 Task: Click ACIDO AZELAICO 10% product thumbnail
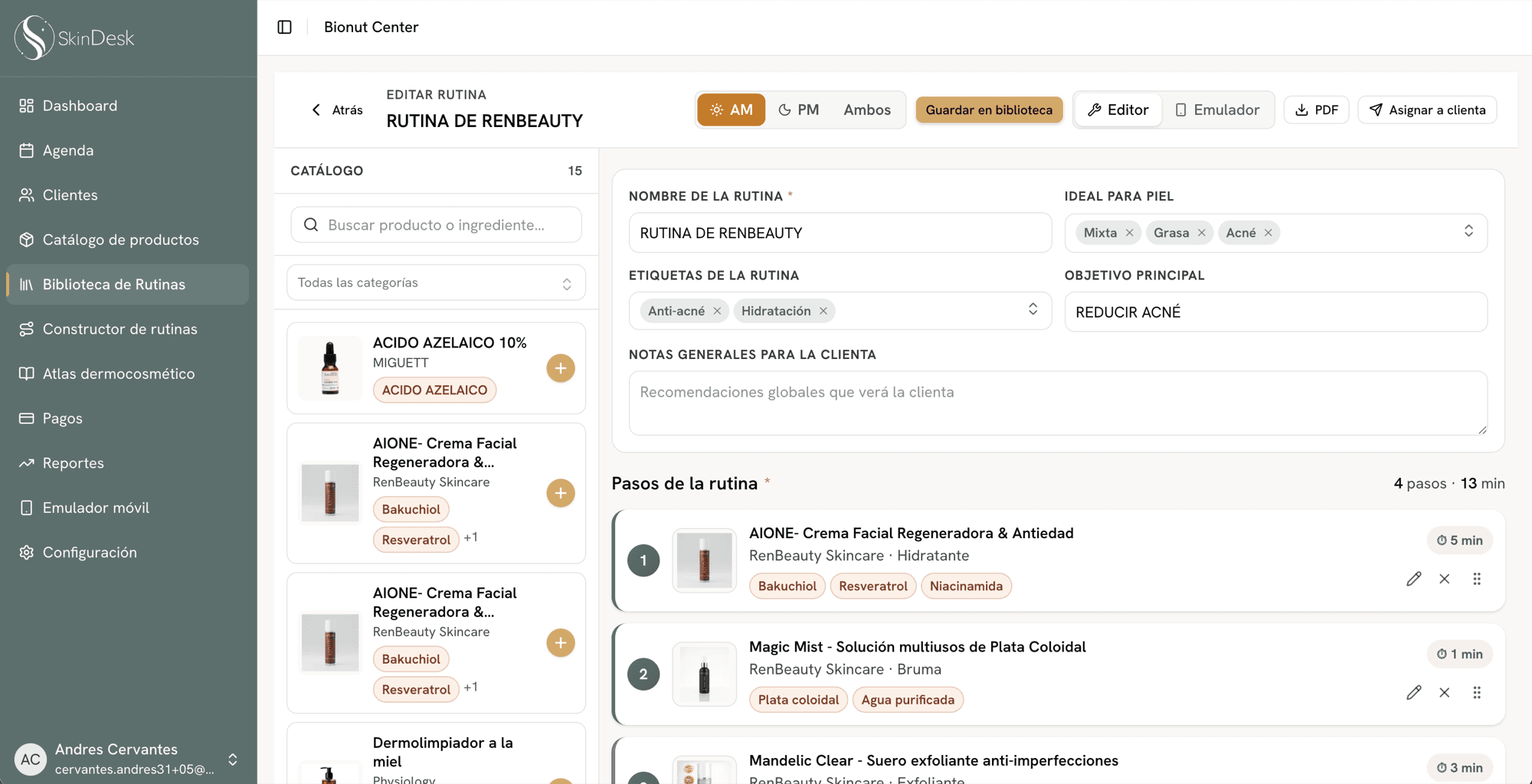pos(330,368)
